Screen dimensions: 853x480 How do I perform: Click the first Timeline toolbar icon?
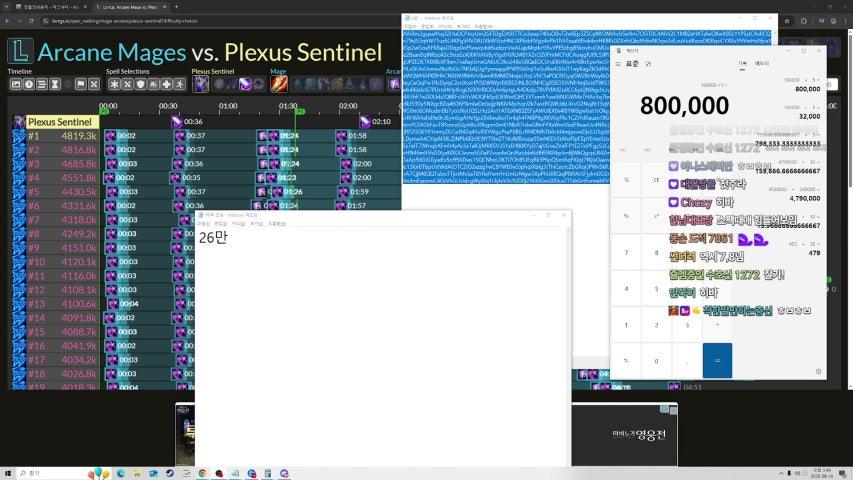click(15, 84)
